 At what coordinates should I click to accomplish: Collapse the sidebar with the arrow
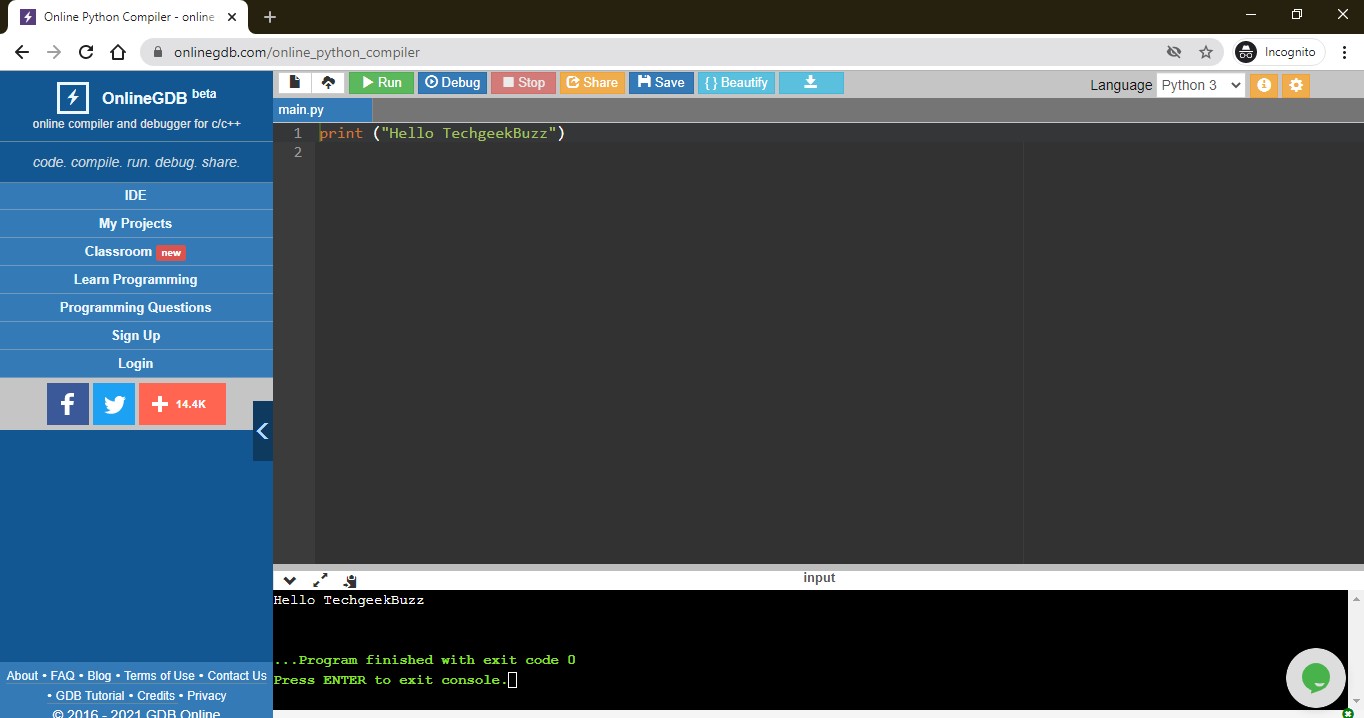262,431
